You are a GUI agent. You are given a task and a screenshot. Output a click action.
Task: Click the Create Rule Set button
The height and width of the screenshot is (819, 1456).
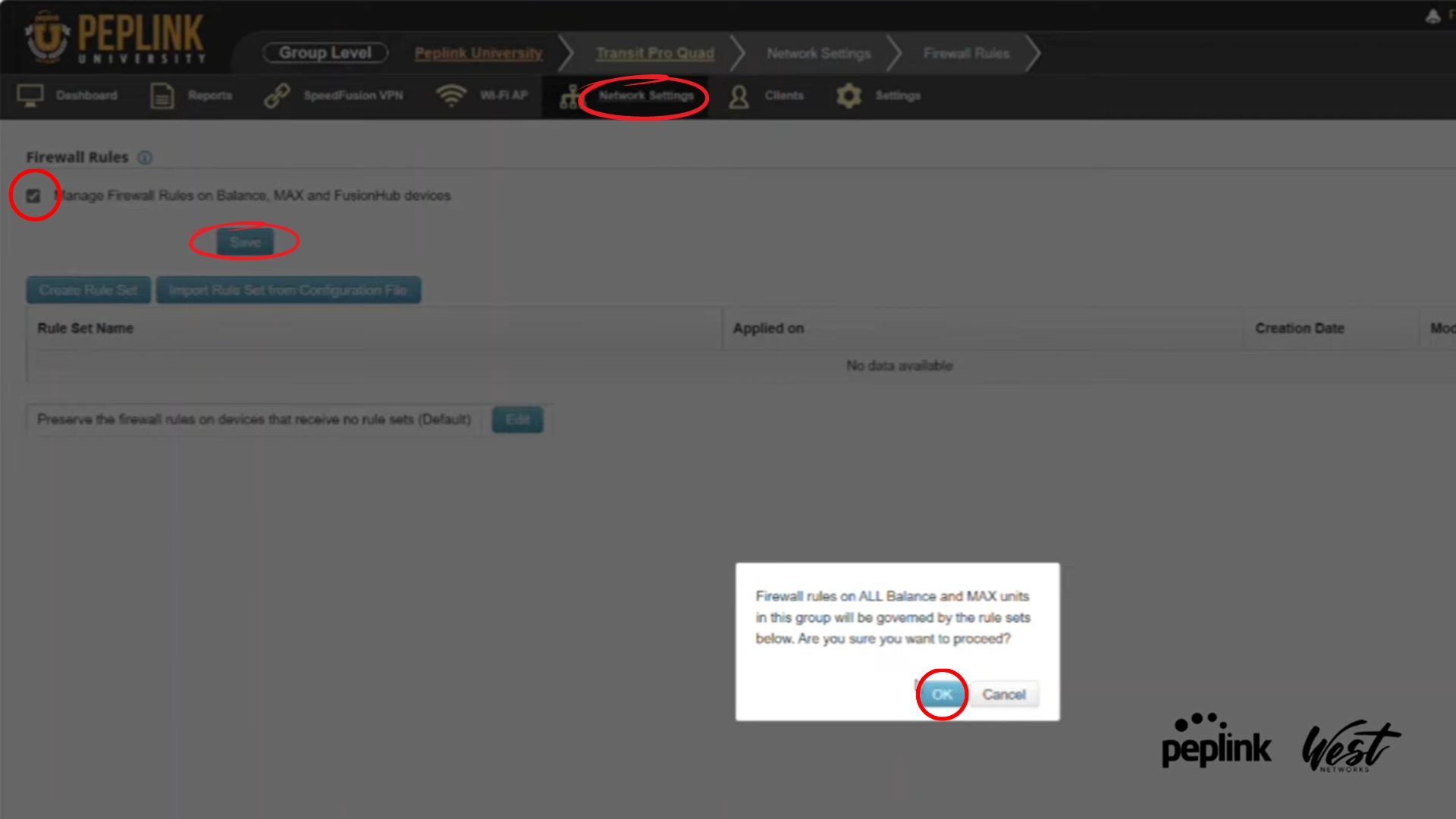tap(89, 290)
